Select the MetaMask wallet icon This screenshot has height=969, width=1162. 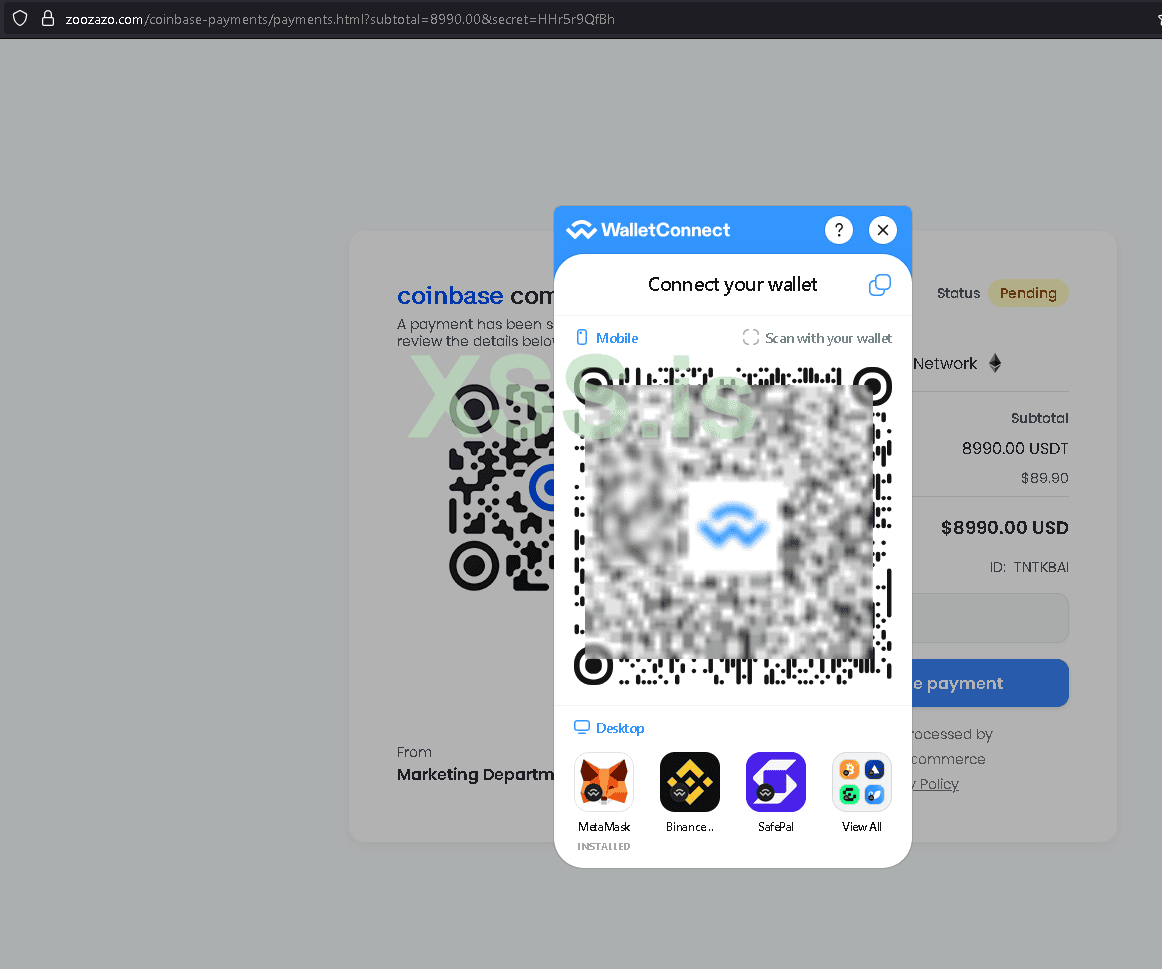(x=604, y=782)
